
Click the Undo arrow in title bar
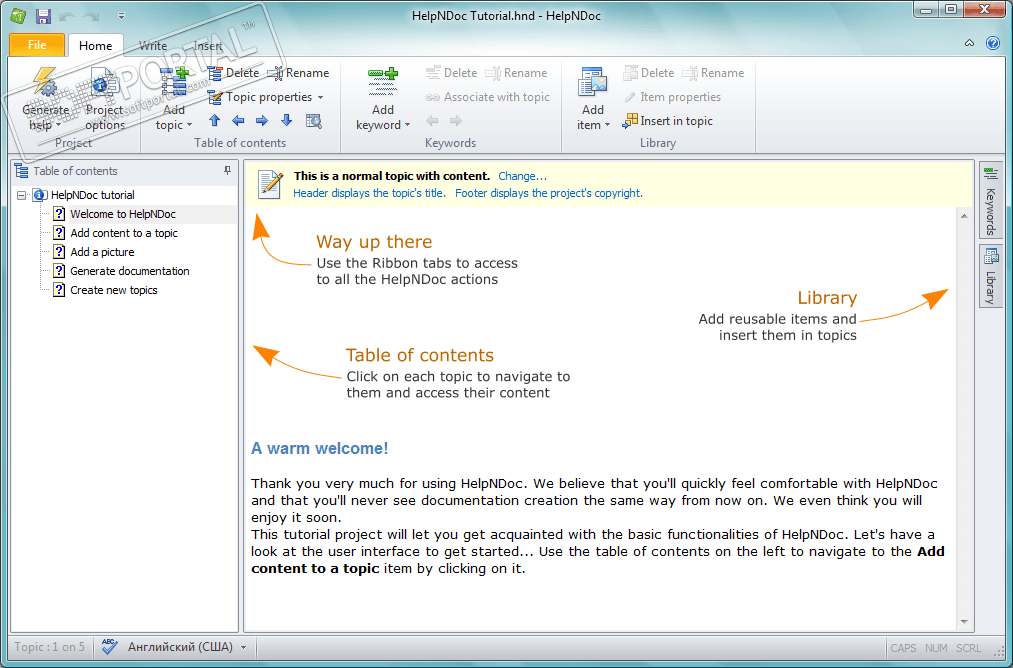(x=68, y=16)
